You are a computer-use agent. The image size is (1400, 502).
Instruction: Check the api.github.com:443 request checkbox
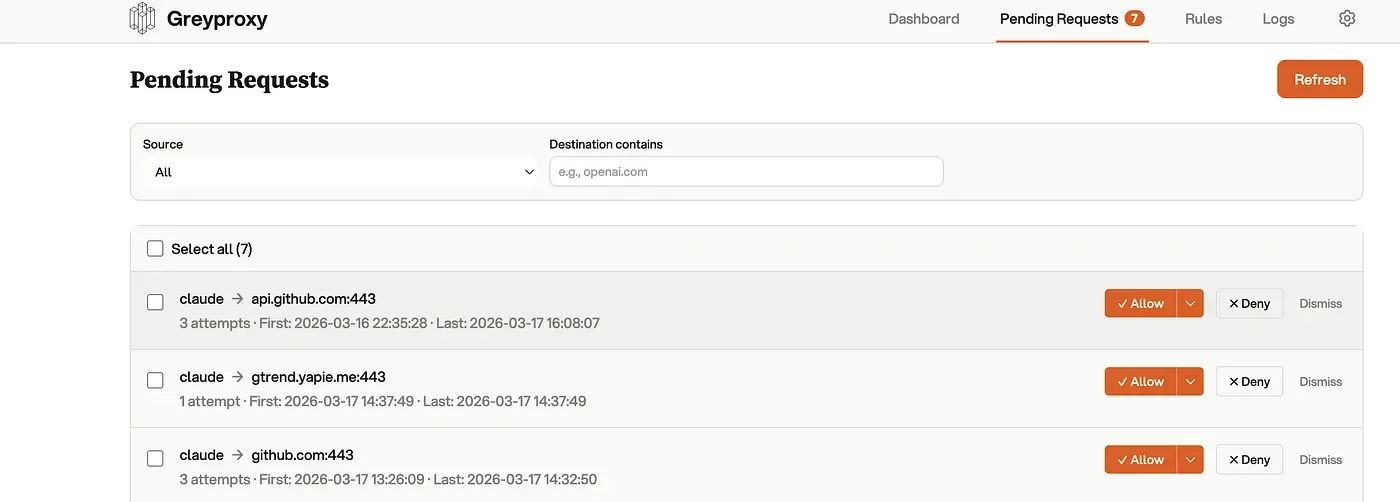coord(155,302)
